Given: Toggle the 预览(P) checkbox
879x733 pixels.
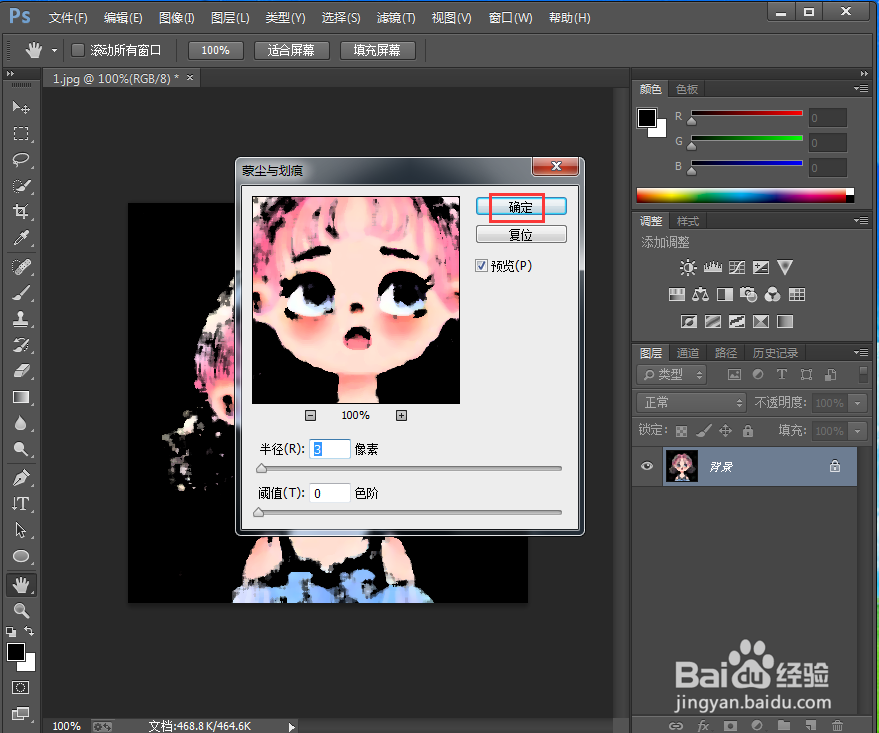Looking at the screenshot, I should tap(481, 266).
